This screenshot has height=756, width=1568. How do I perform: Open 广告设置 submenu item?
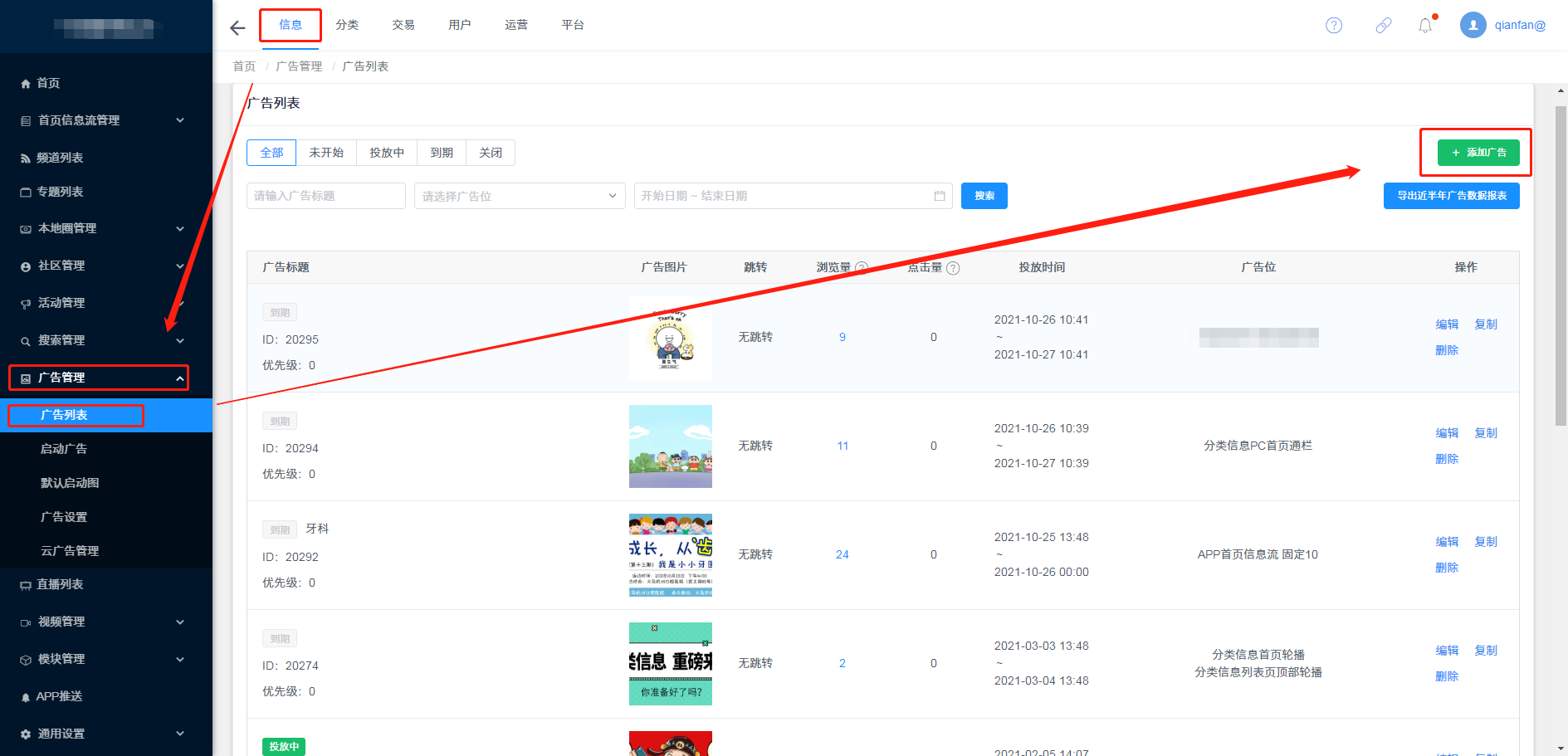click(x=106, y=517)
